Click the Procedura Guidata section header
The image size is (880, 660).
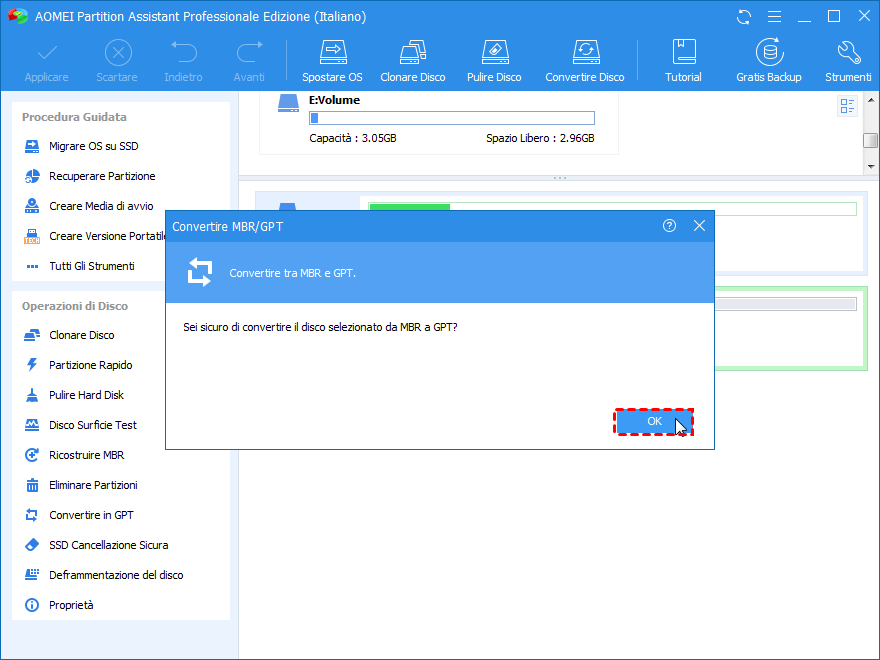(74, 117)
